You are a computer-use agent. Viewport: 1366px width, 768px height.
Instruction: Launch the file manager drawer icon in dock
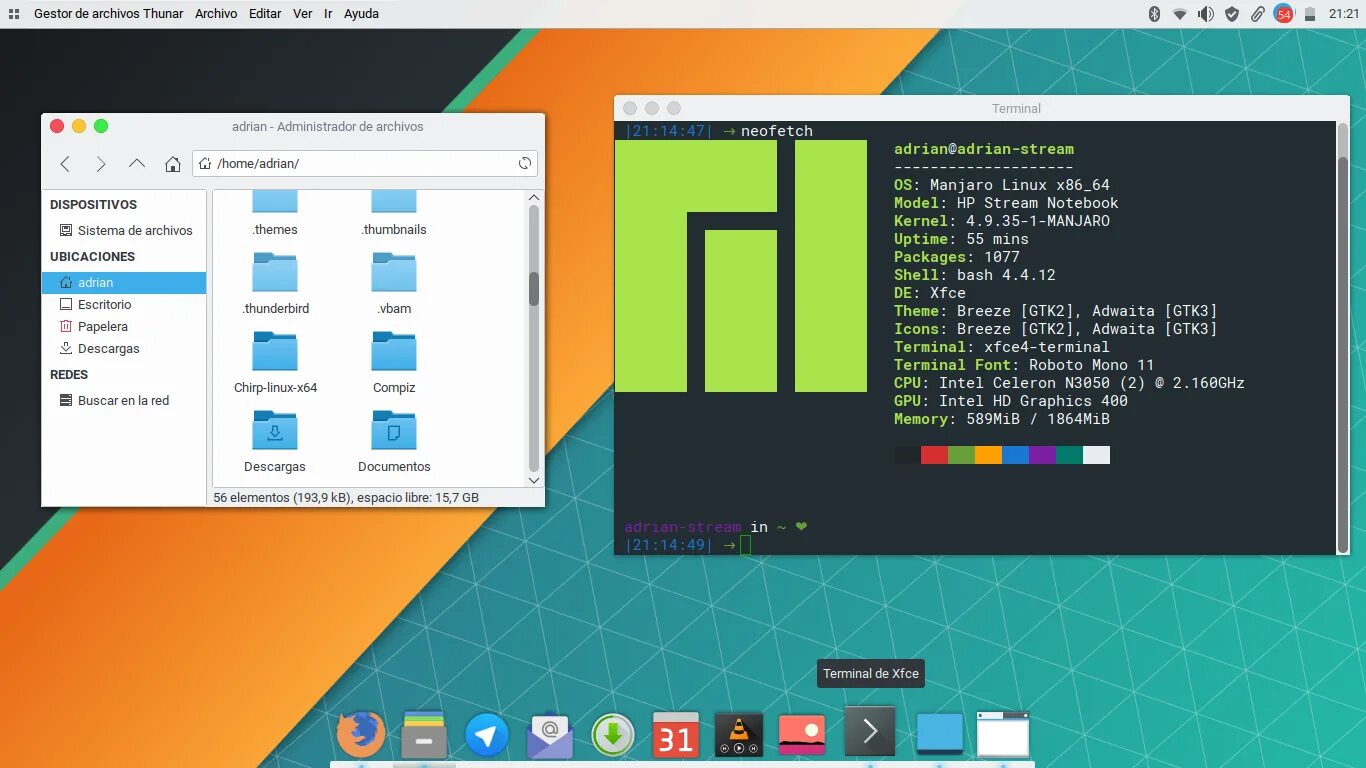pos(424,736)
